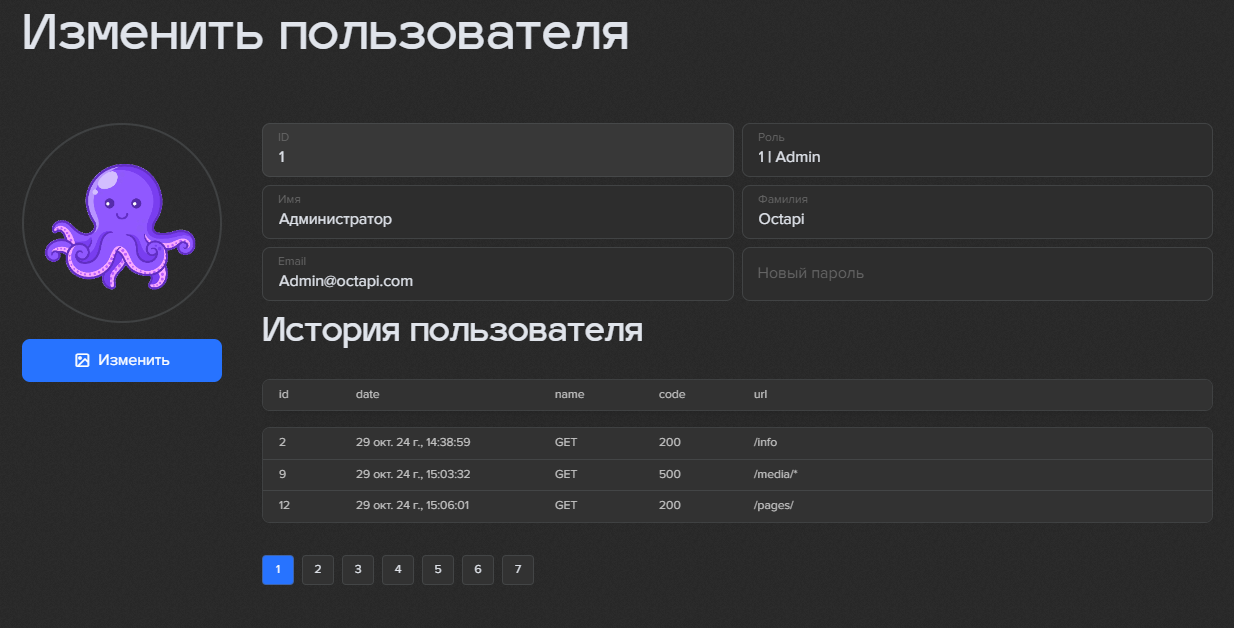The height and width of the screenshot is (628, 1234).
Task: Click the image icon in Изменить button
Action: pyautogui.click(x=82, y=360)
